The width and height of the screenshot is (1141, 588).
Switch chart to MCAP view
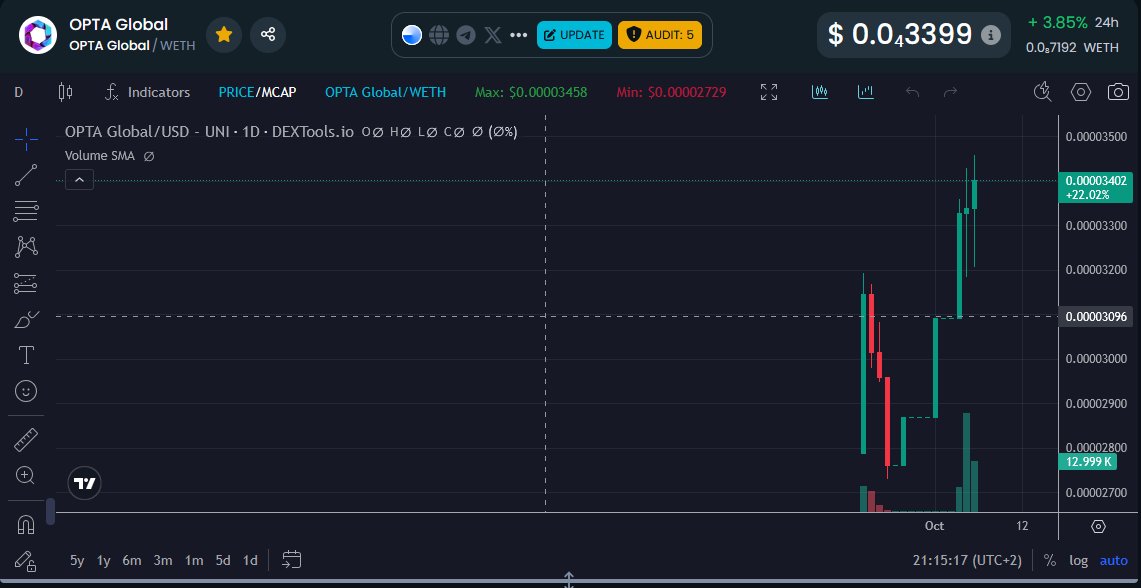(279, 92)
